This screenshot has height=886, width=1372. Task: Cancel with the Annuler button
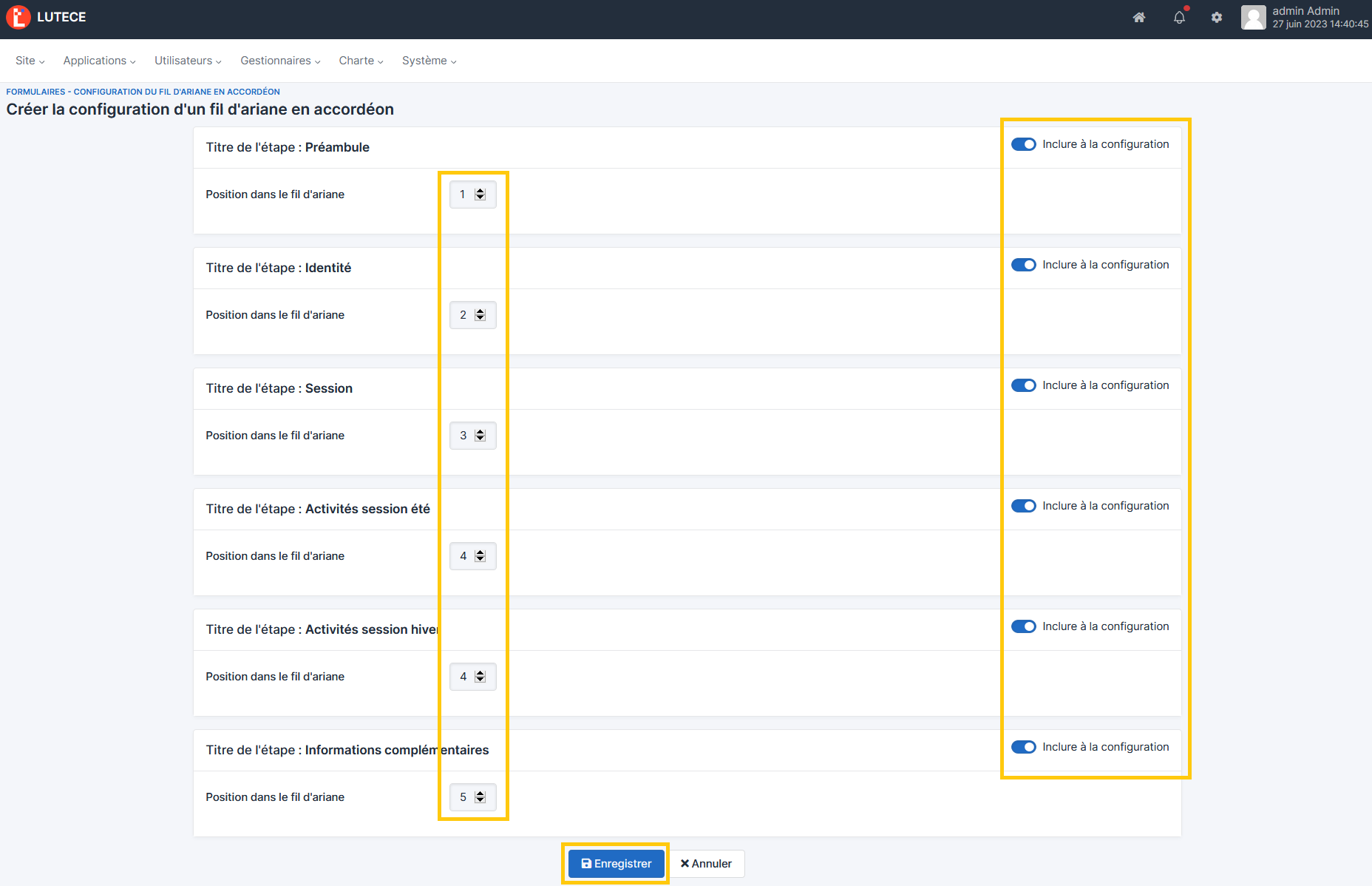(706, 864)
